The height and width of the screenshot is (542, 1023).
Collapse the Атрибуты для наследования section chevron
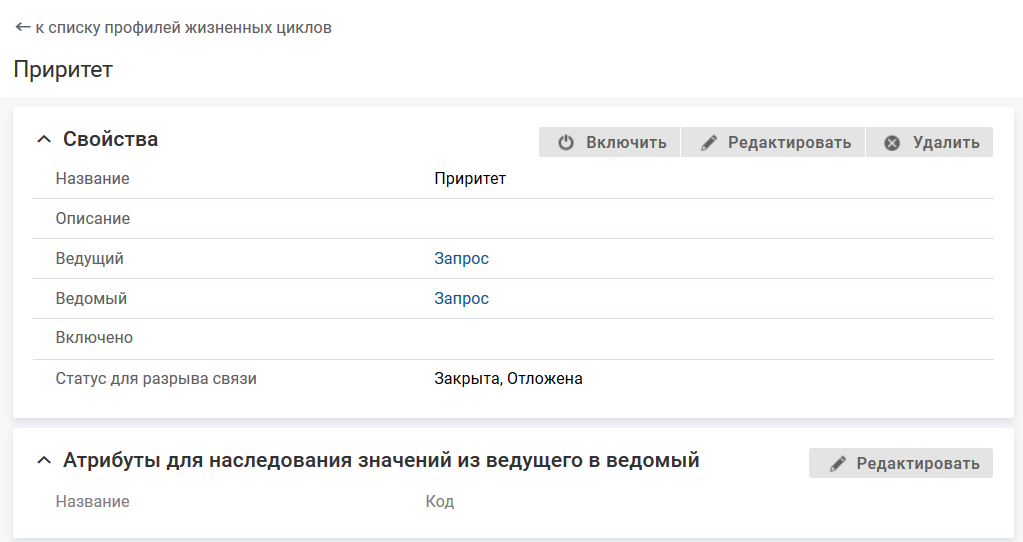(43, 461)
